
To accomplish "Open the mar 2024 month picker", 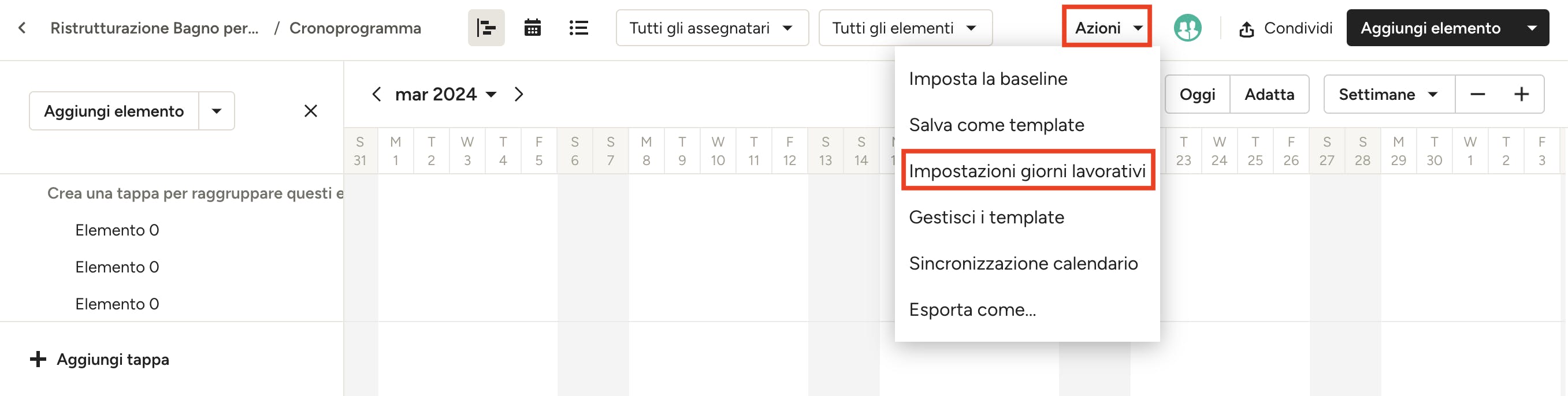I will point(445,94).
